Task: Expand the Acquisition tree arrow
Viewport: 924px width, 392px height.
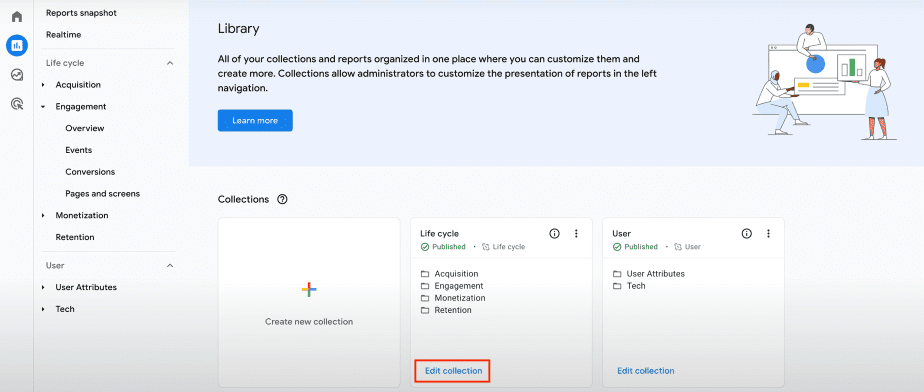Action: (44, 85)
